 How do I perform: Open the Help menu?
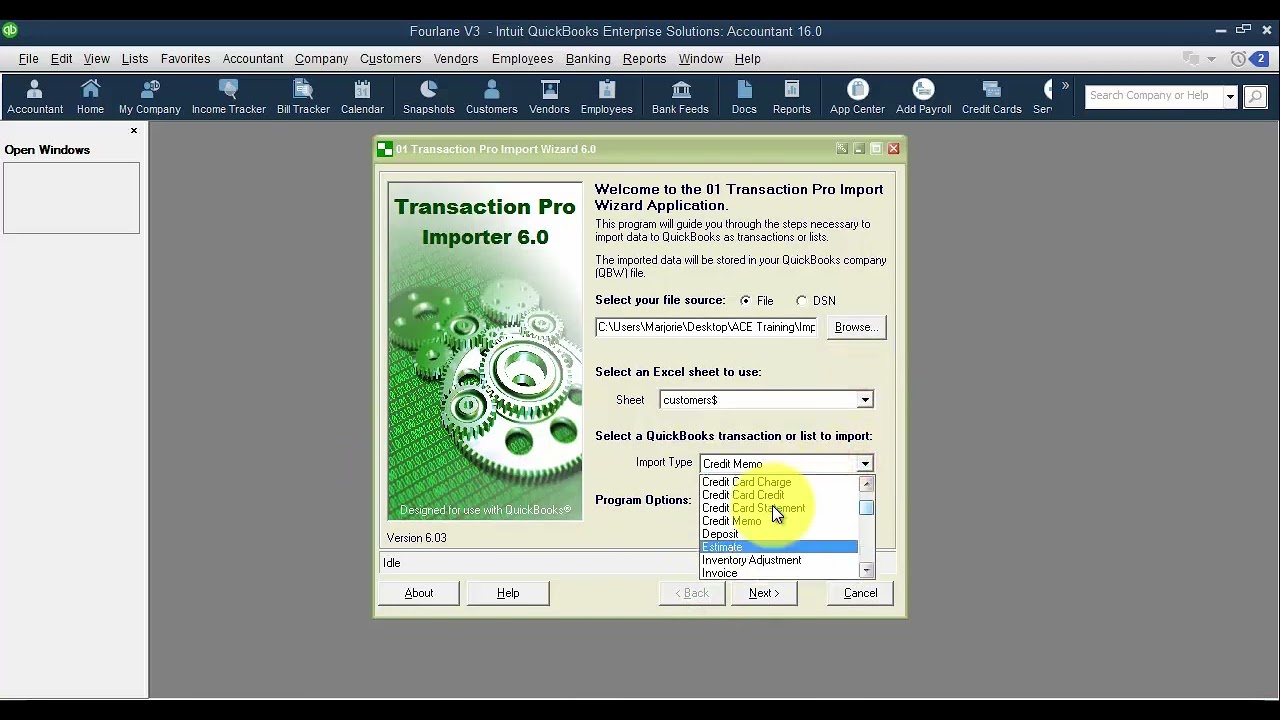[x=748, y=59]
